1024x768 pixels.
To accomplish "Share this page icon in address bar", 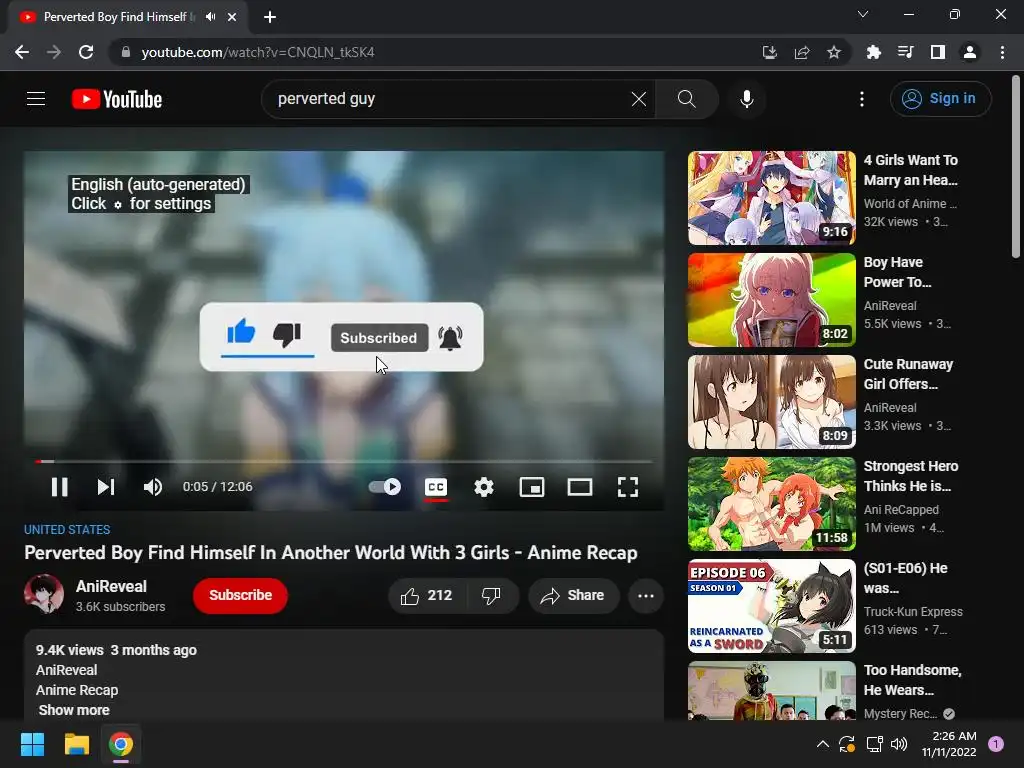I will (x=802, y=52).
